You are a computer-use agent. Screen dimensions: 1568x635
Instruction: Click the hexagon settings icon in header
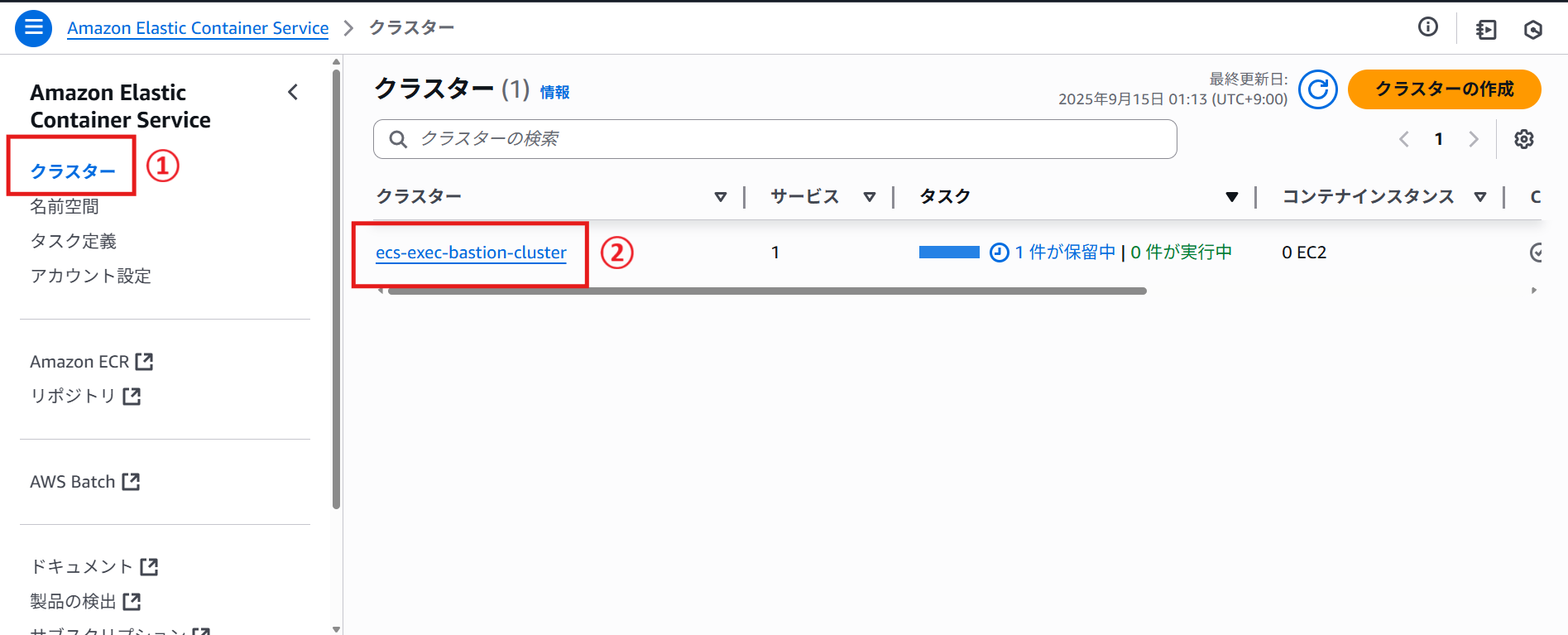[1533, 30]
